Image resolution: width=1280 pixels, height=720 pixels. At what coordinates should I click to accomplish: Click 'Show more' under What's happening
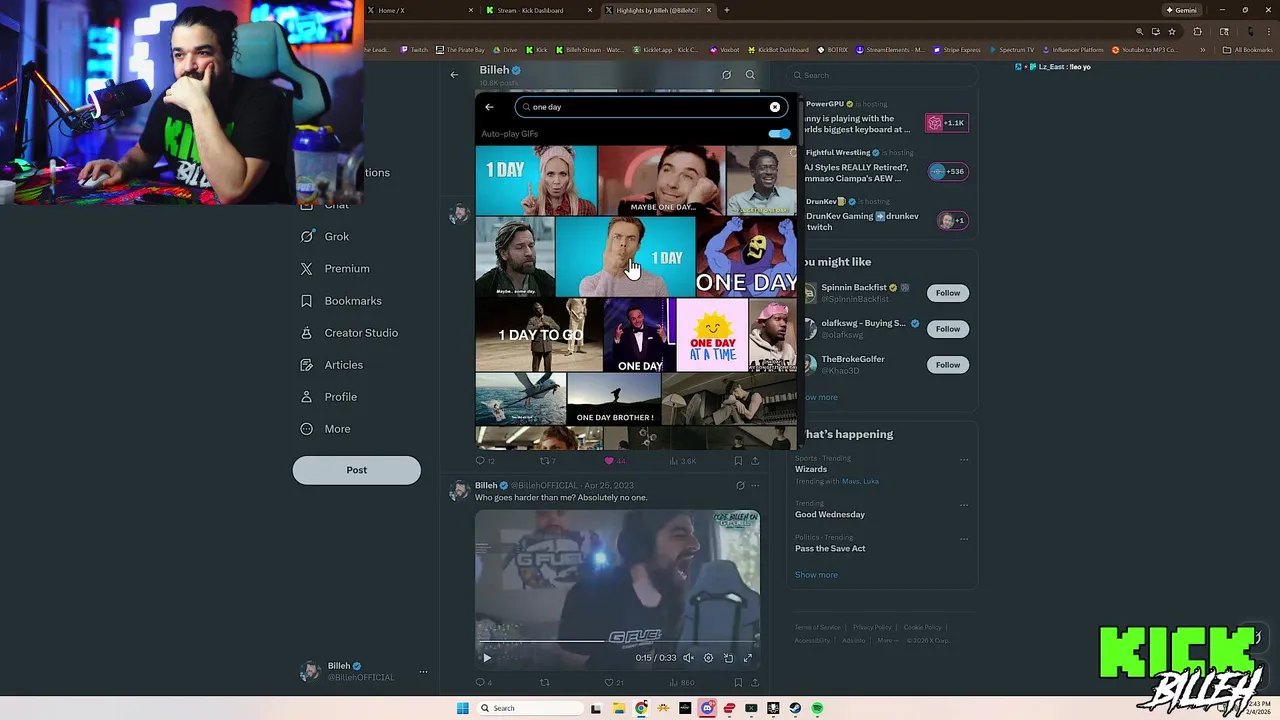pos(816,575)
